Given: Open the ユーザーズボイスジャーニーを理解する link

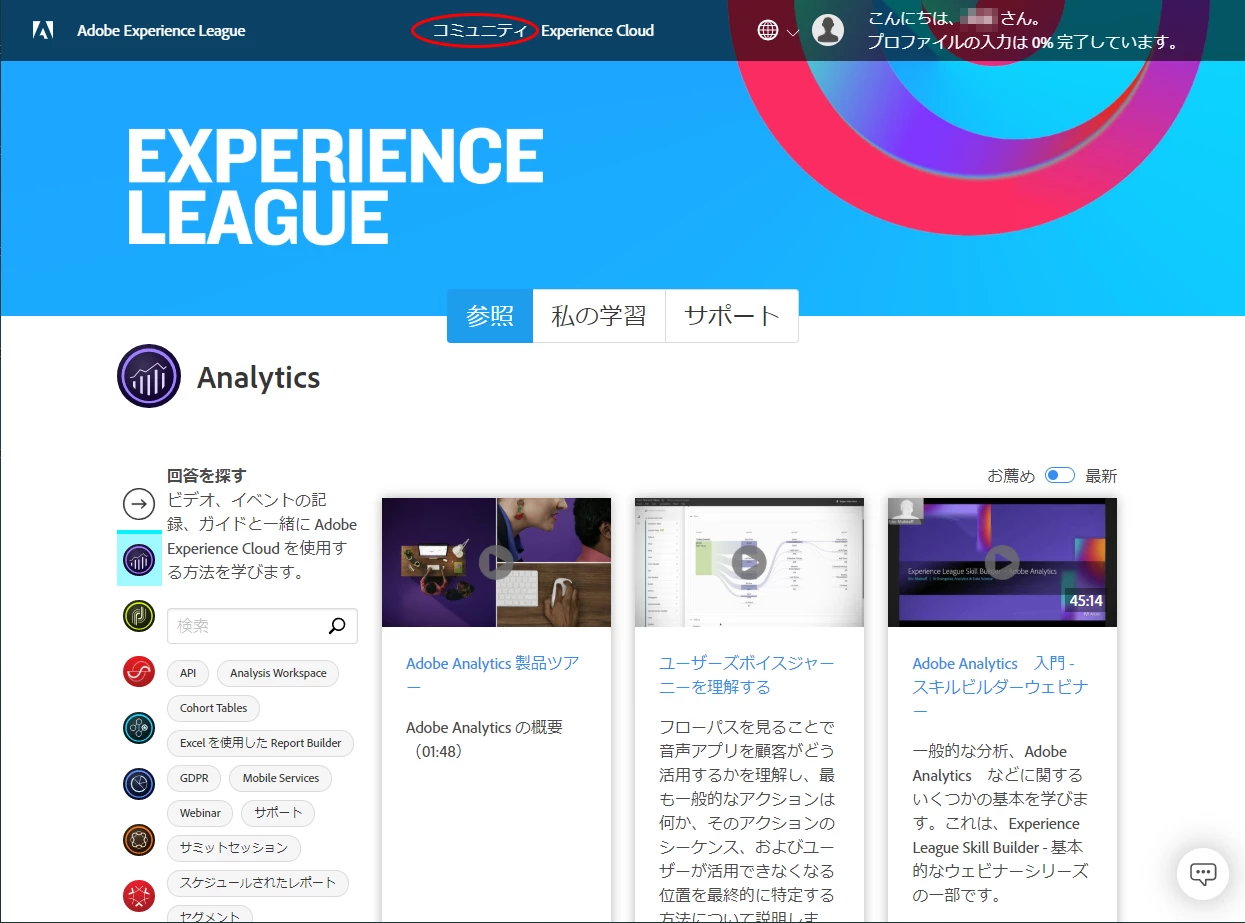Looking at the screenshot, I should pyautogui.click(x=746, y=675).
